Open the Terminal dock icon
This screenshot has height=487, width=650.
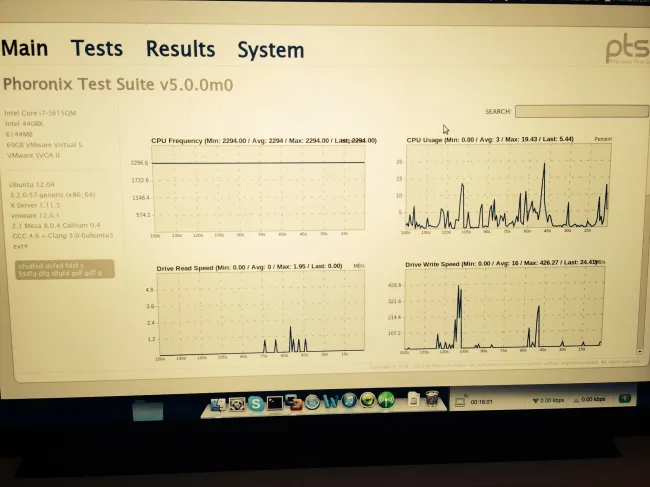tap(274, 403)
